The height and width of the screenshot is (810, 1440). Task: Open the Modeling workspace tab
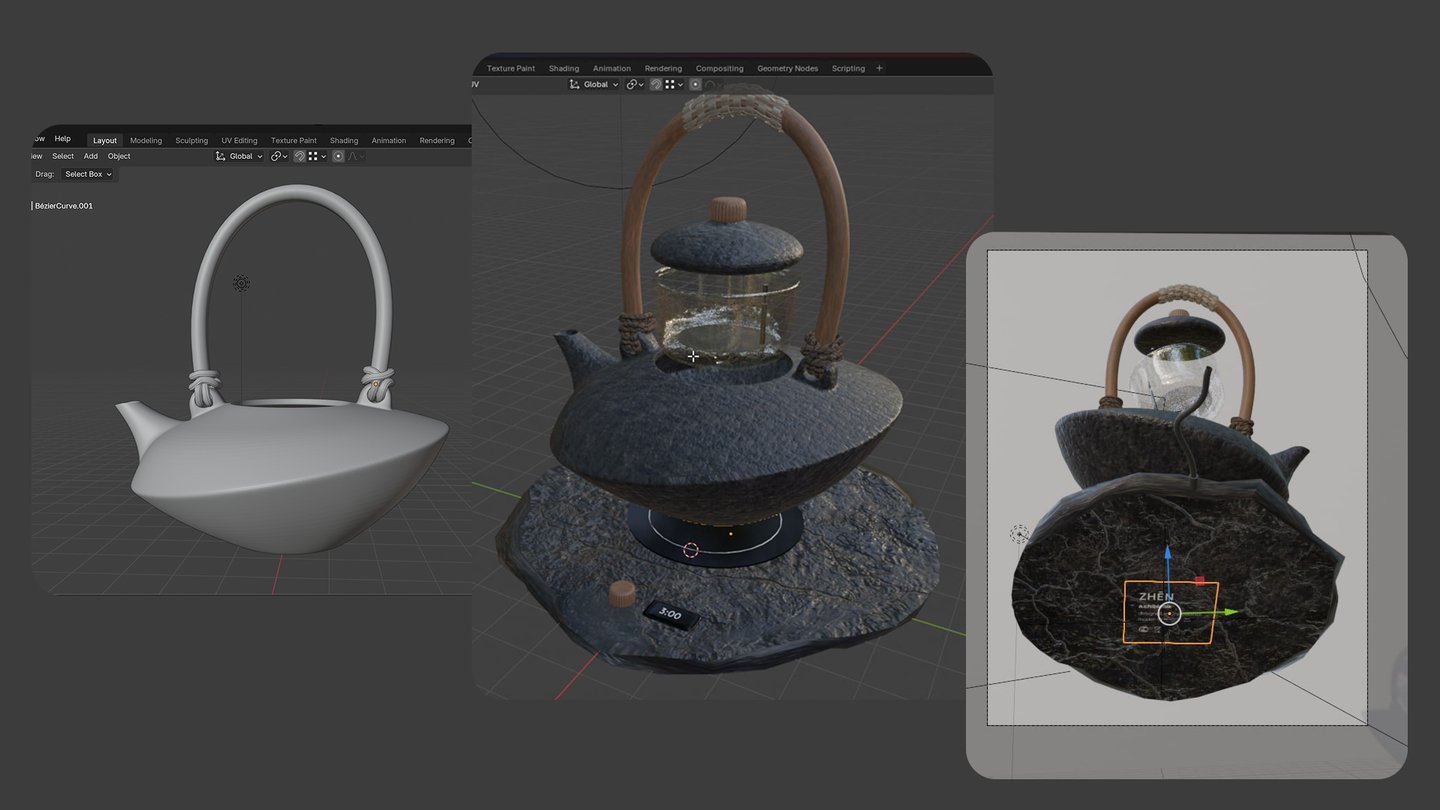tap(146, 141)
